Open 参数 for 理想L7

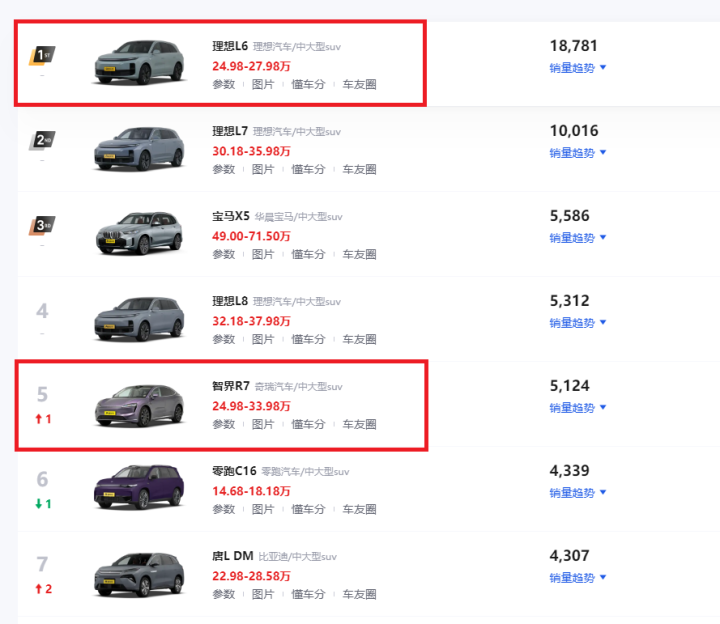click(223, 170)
